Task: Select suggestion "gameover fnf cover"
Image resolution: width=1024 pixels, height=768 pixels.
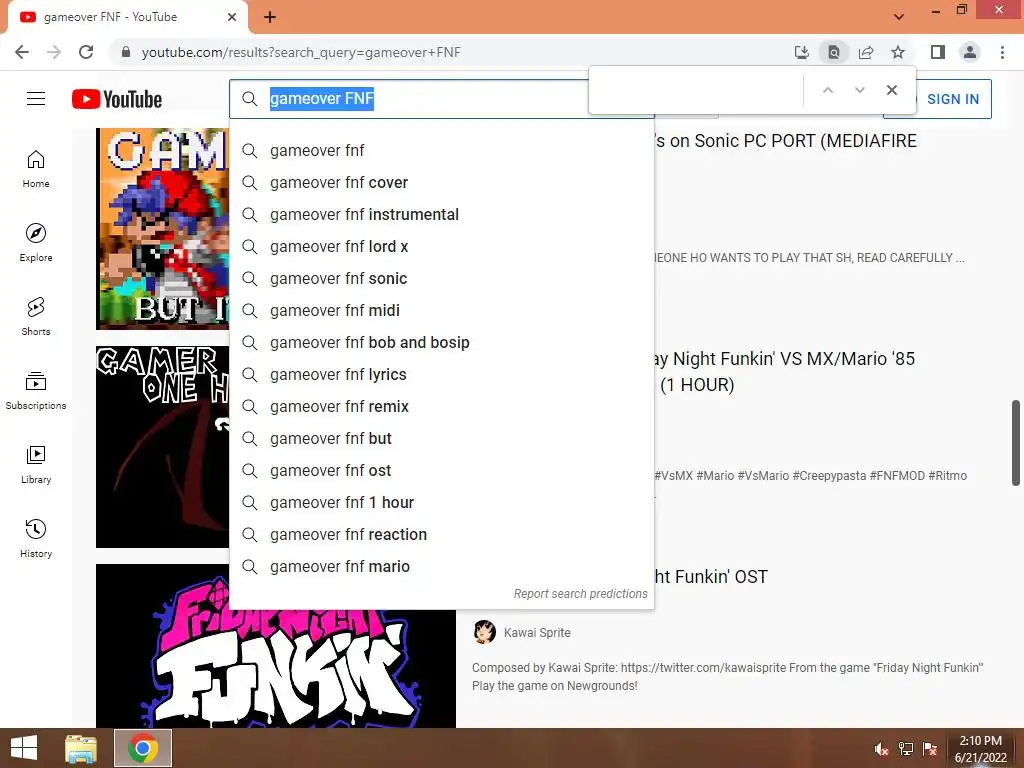Action: coord(441,182)
